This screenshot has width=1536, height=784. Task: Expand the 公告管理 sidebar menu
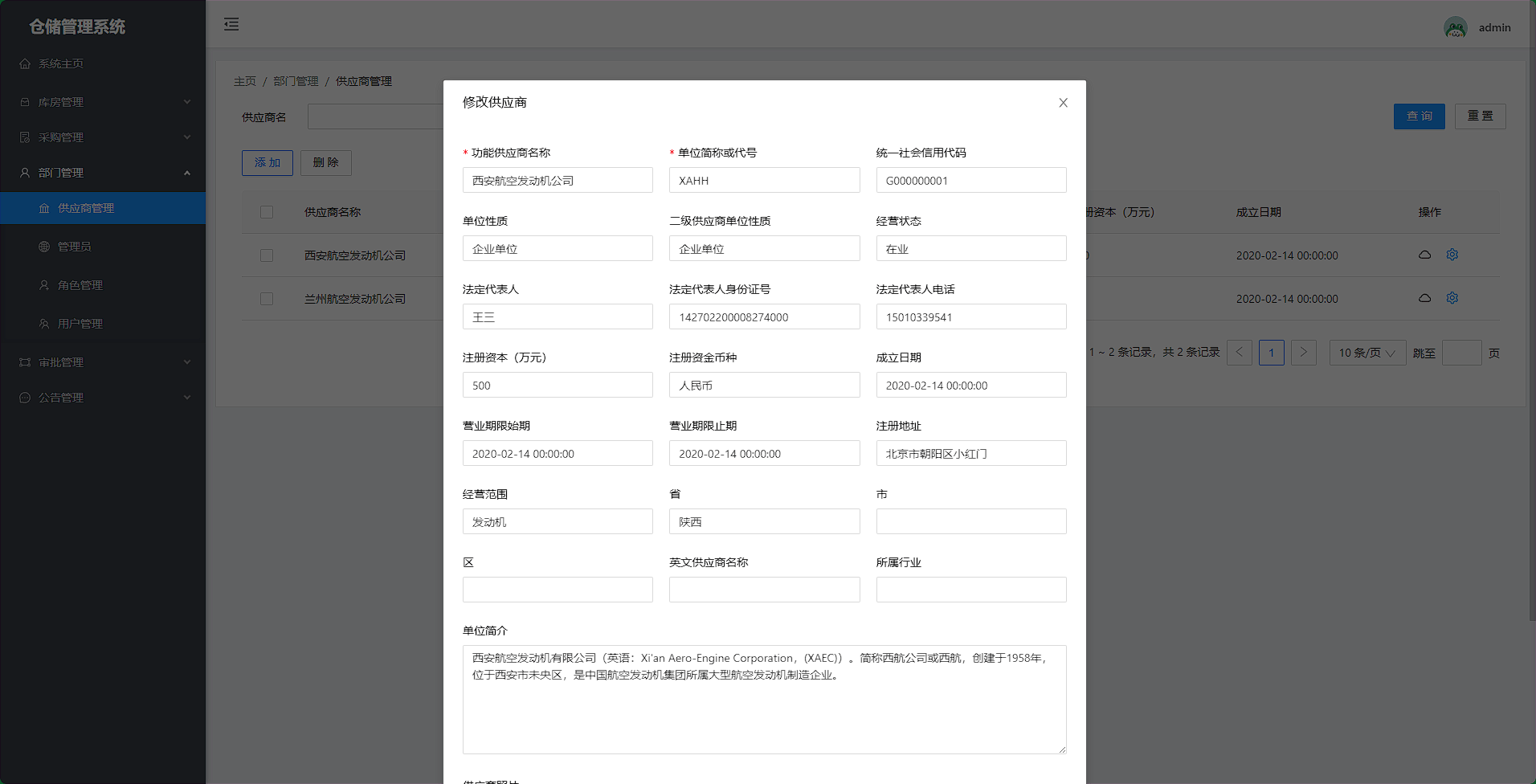(x=103, y=398)
